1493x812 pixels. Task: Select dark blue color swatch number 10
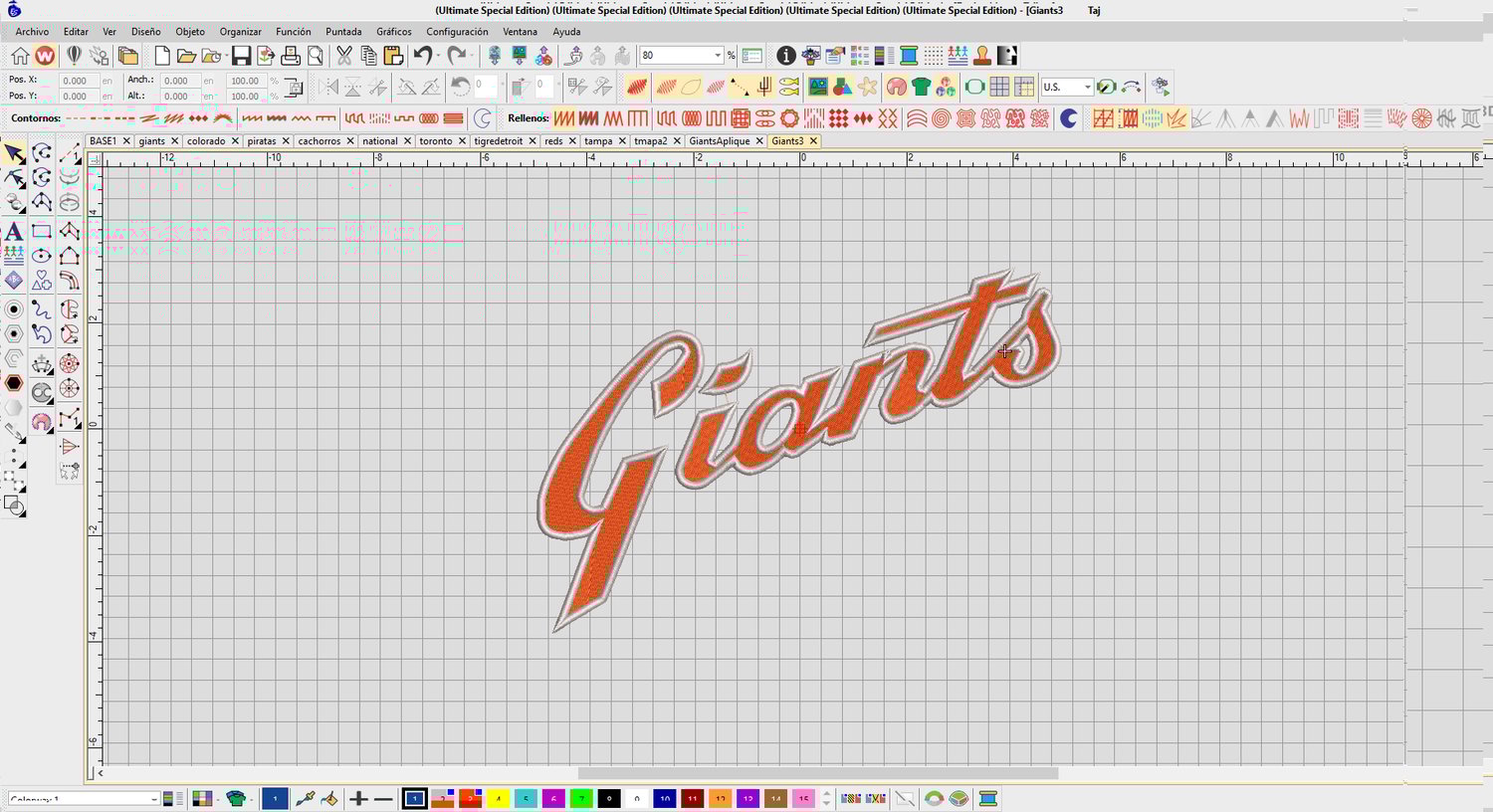[x=665, y=798]
